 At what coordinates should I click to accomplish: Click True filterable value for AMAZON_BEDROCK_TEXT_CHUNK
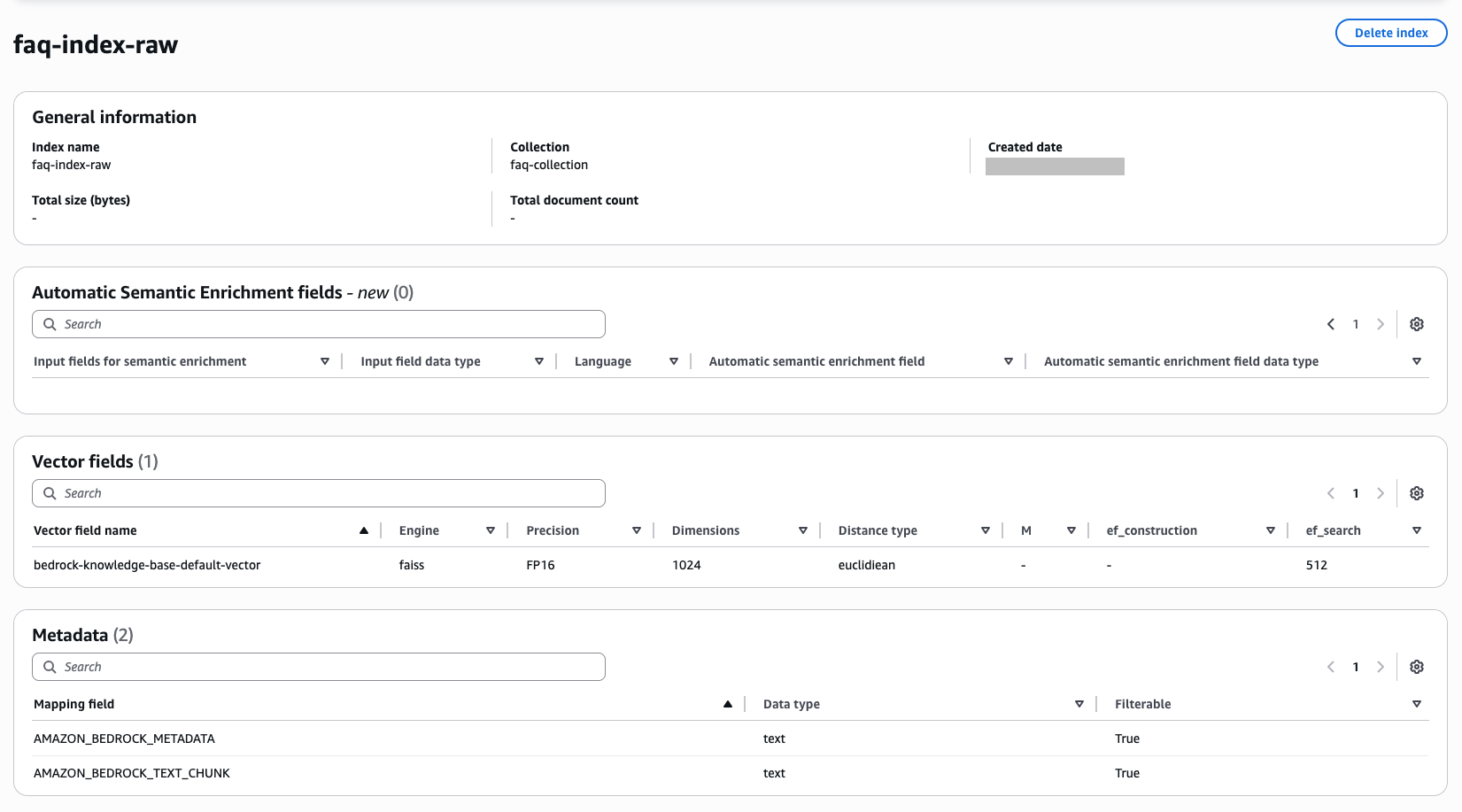[x=1127, y=773]
